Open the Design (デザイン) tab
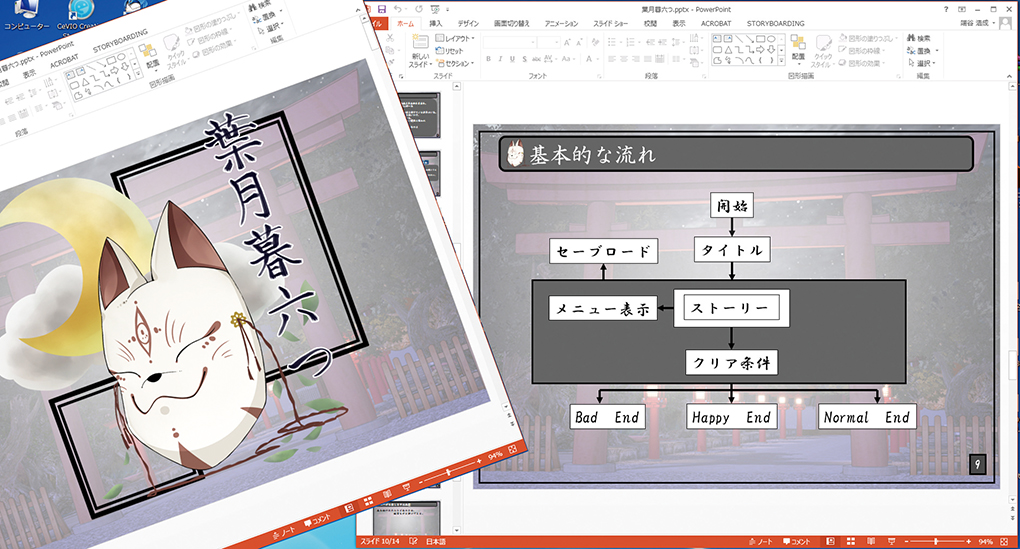The height and width of the screenshot is (549, 1020). [x=468, y=23]
